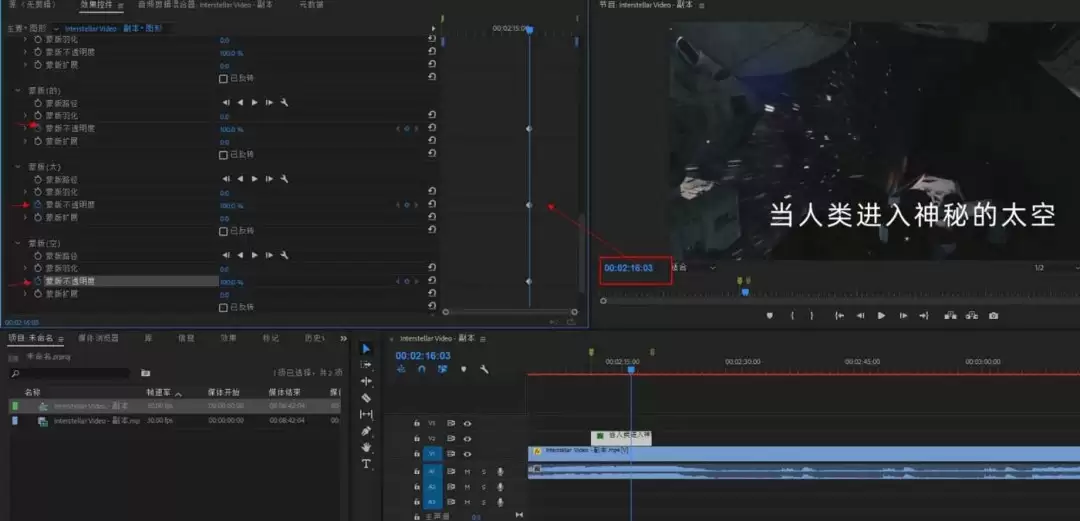Open the 元数据 tab
The height and width of the screenshot is (521, 1080).
[x=311, y=5]
